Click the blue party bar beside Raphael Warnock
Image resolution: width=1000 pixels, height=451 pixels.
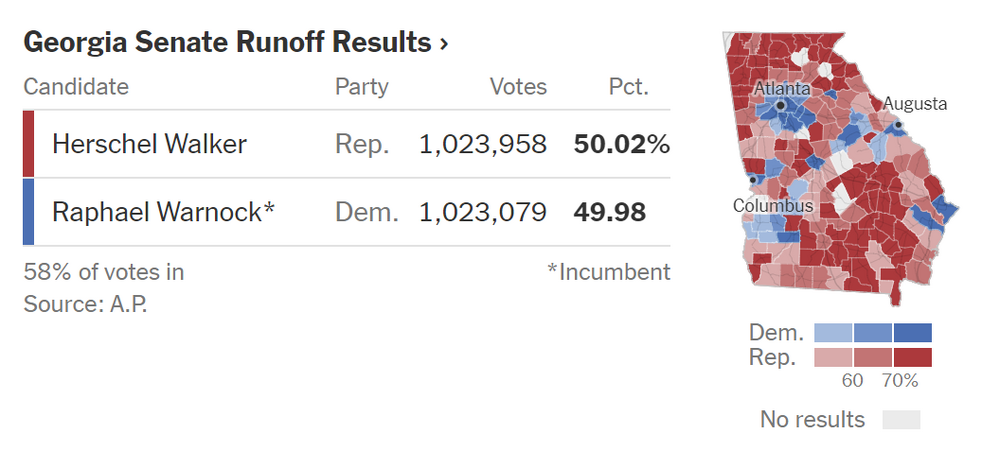pyautogui.click(x=28, y=212)
